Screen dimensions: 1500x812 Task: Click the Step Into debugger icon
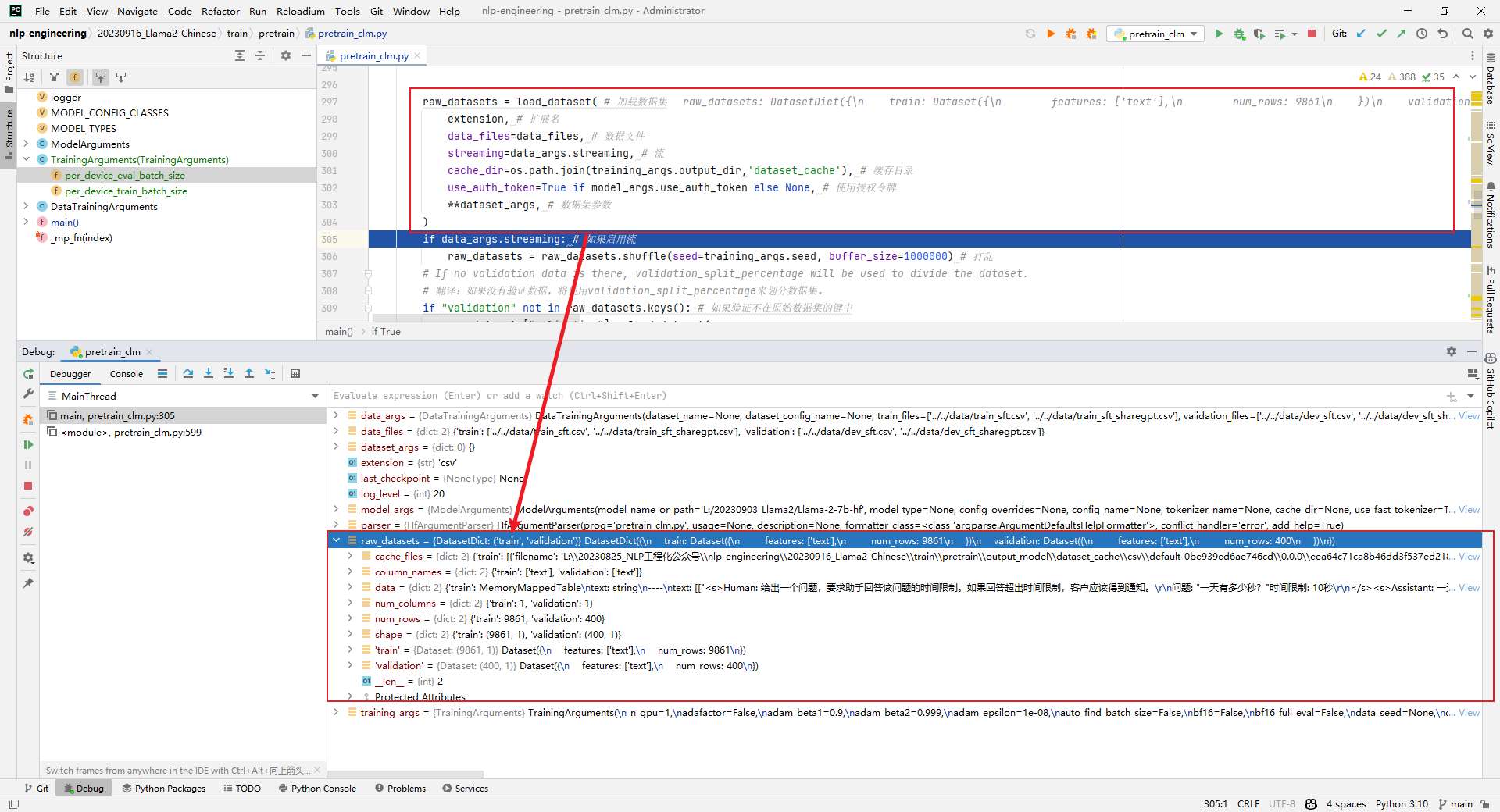pyautogui.click(x=209, y=373)
